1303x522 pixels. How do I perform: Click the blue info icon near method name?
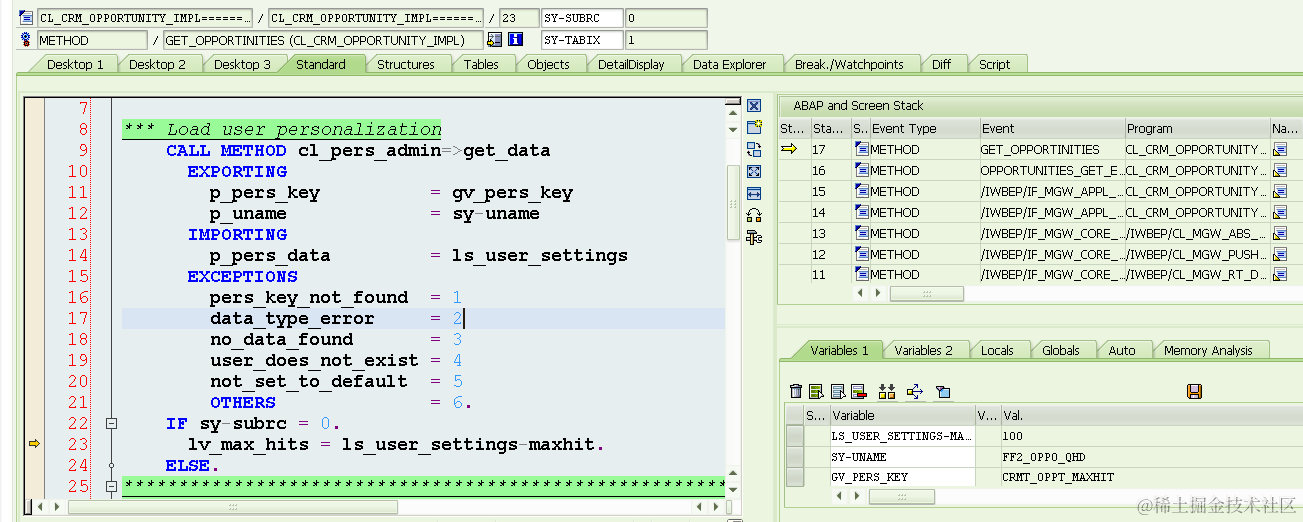pos(515,40)
